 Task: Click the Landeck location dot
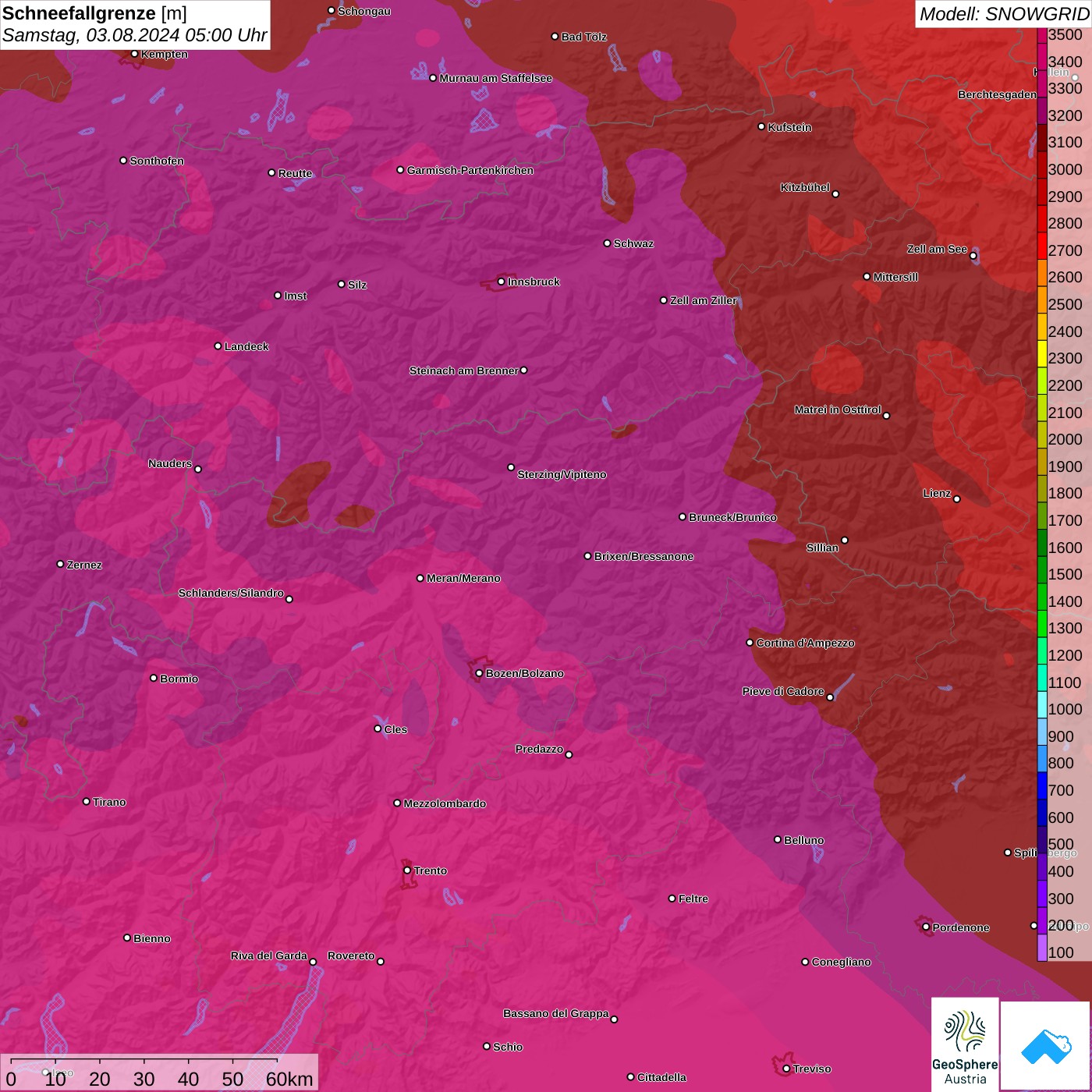tap(218, 346)
